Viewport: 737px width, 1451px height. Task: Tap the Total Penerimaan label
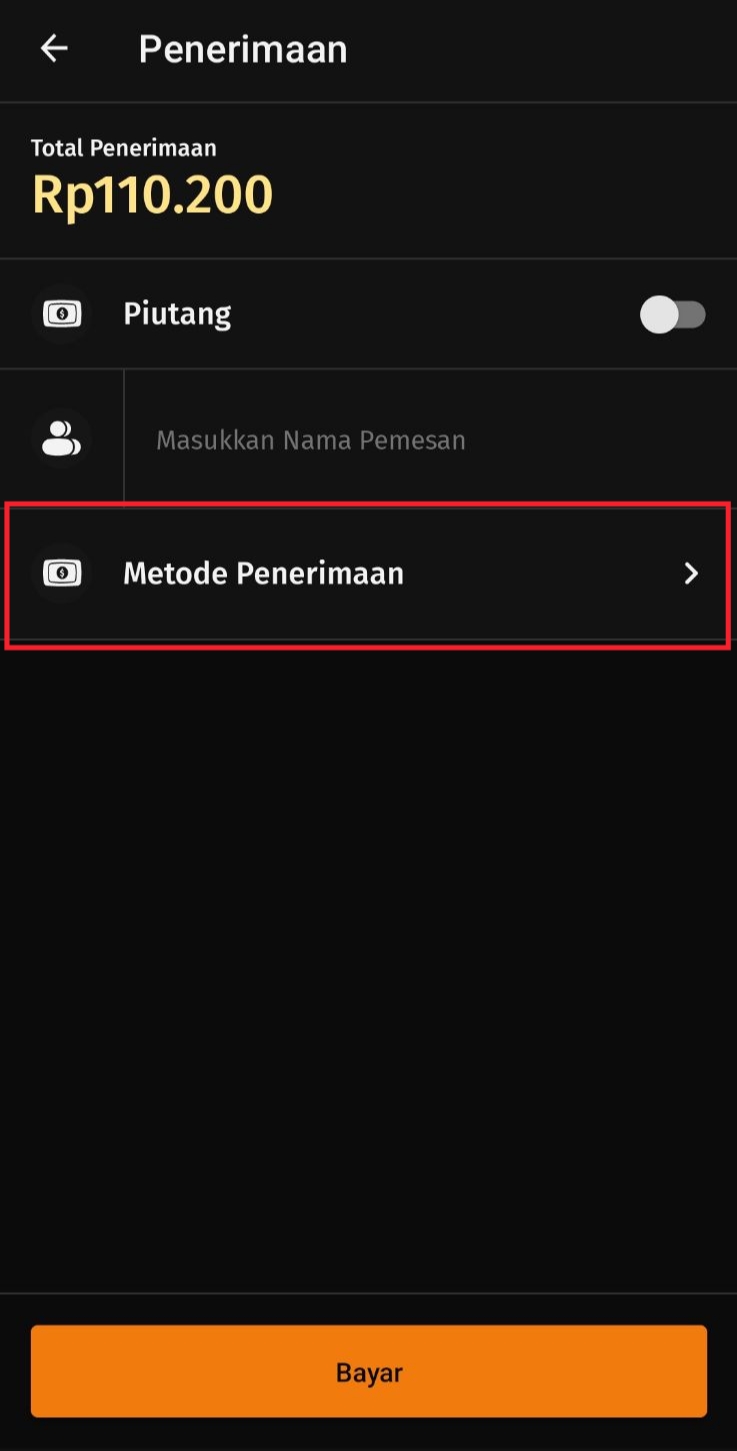[124, 148]
